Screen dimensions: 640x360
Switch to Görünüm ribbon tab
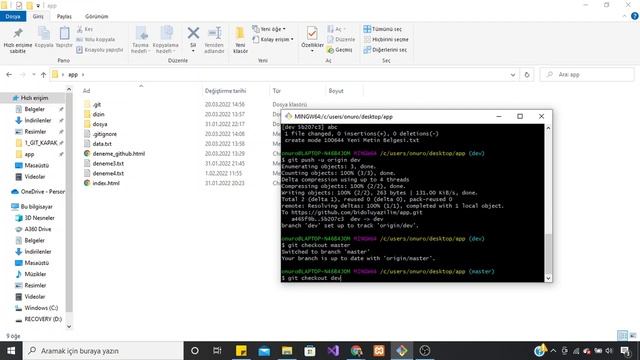coord(97,16)
